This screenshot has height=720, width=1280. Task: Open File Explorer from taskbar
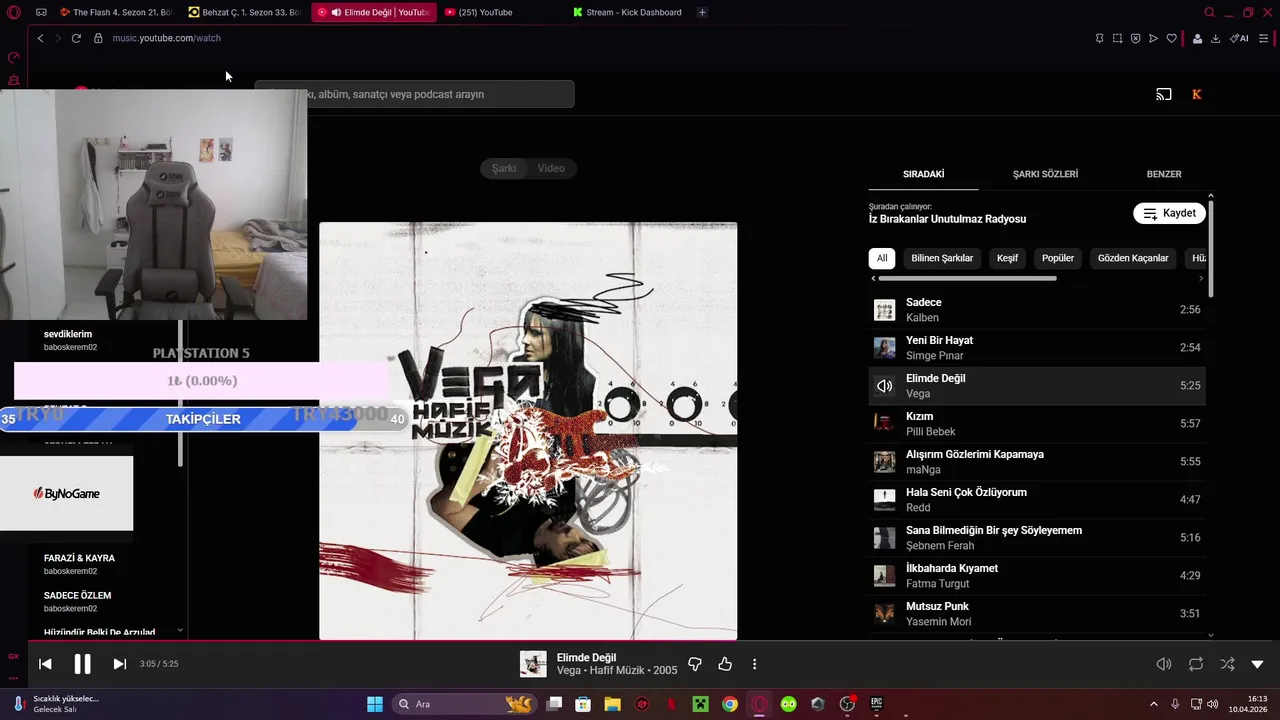coord(612,704)
